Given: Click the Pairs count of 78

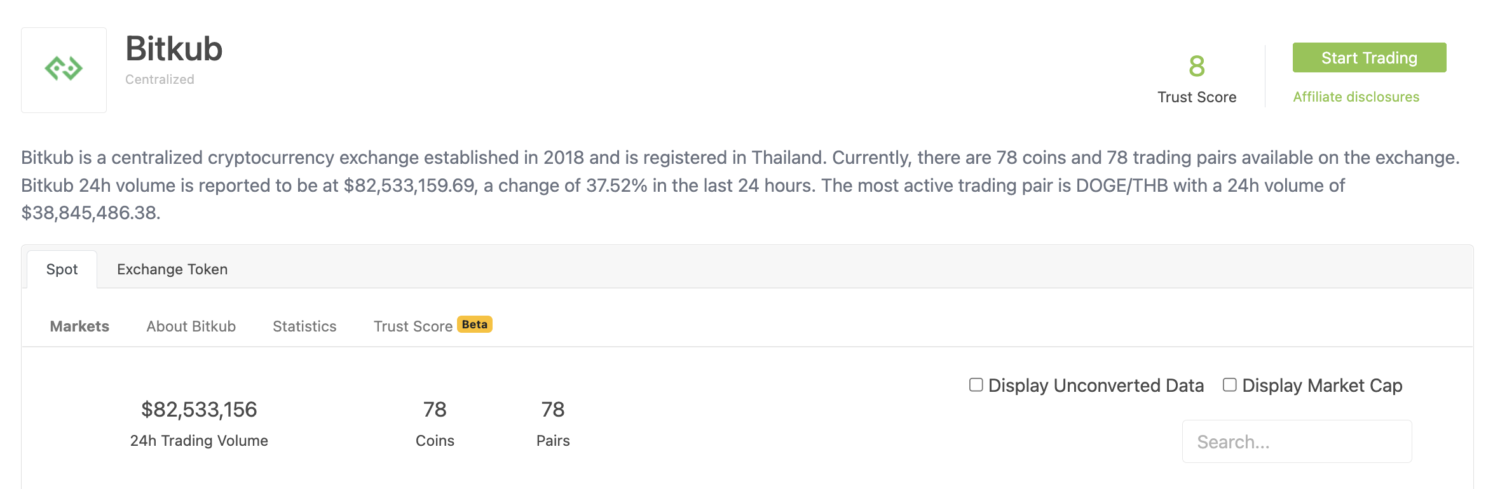Looking at the screenshot, I should click(552, 409).
